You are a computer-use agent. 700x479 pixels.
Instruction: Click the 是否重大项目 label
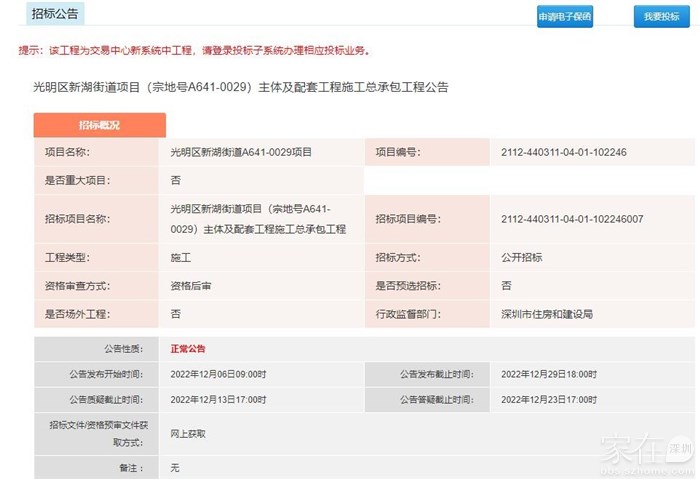[77, 180]
